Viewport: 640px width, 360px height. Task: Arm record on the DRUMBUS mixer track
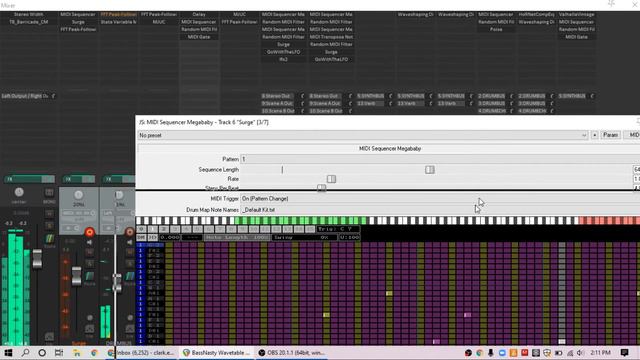pos(129,232)
